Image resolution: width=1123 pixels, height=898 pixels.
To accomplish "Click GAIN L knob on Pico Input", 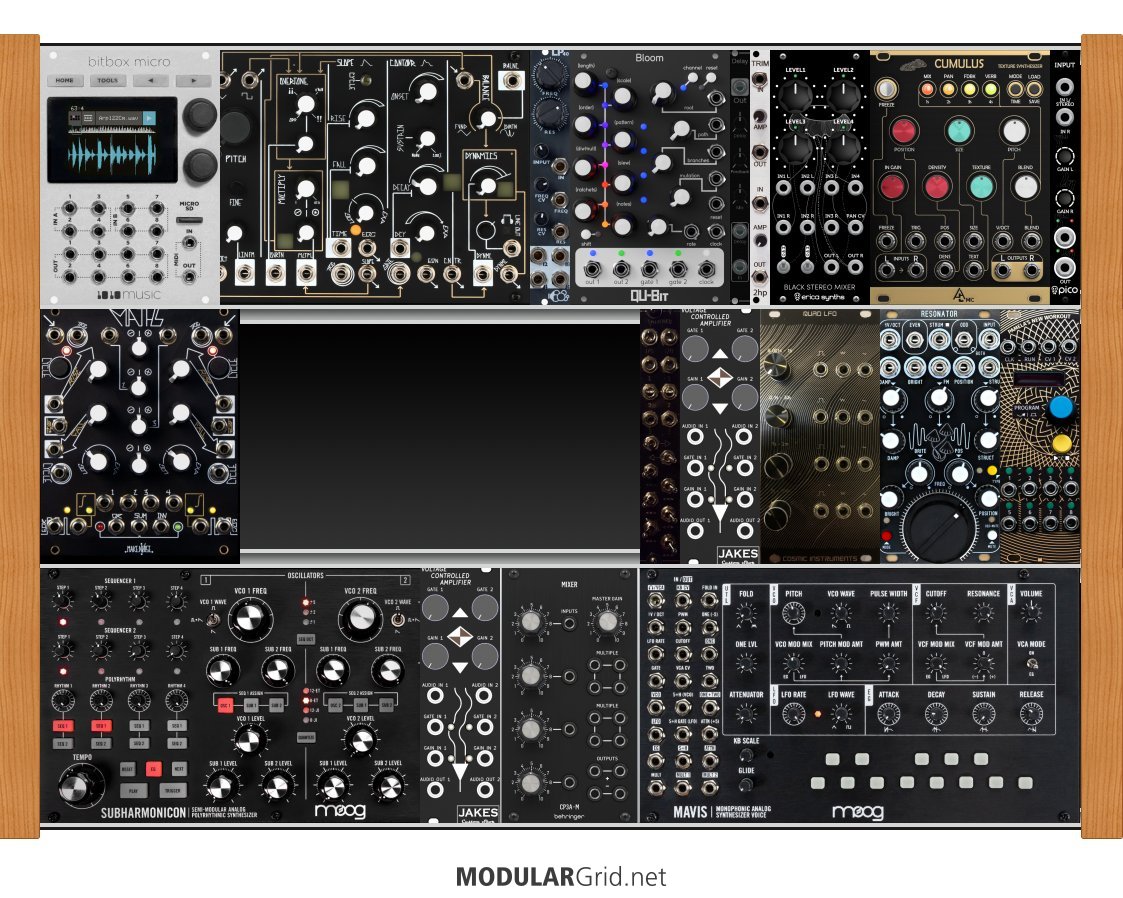I will coord(1064,156).
